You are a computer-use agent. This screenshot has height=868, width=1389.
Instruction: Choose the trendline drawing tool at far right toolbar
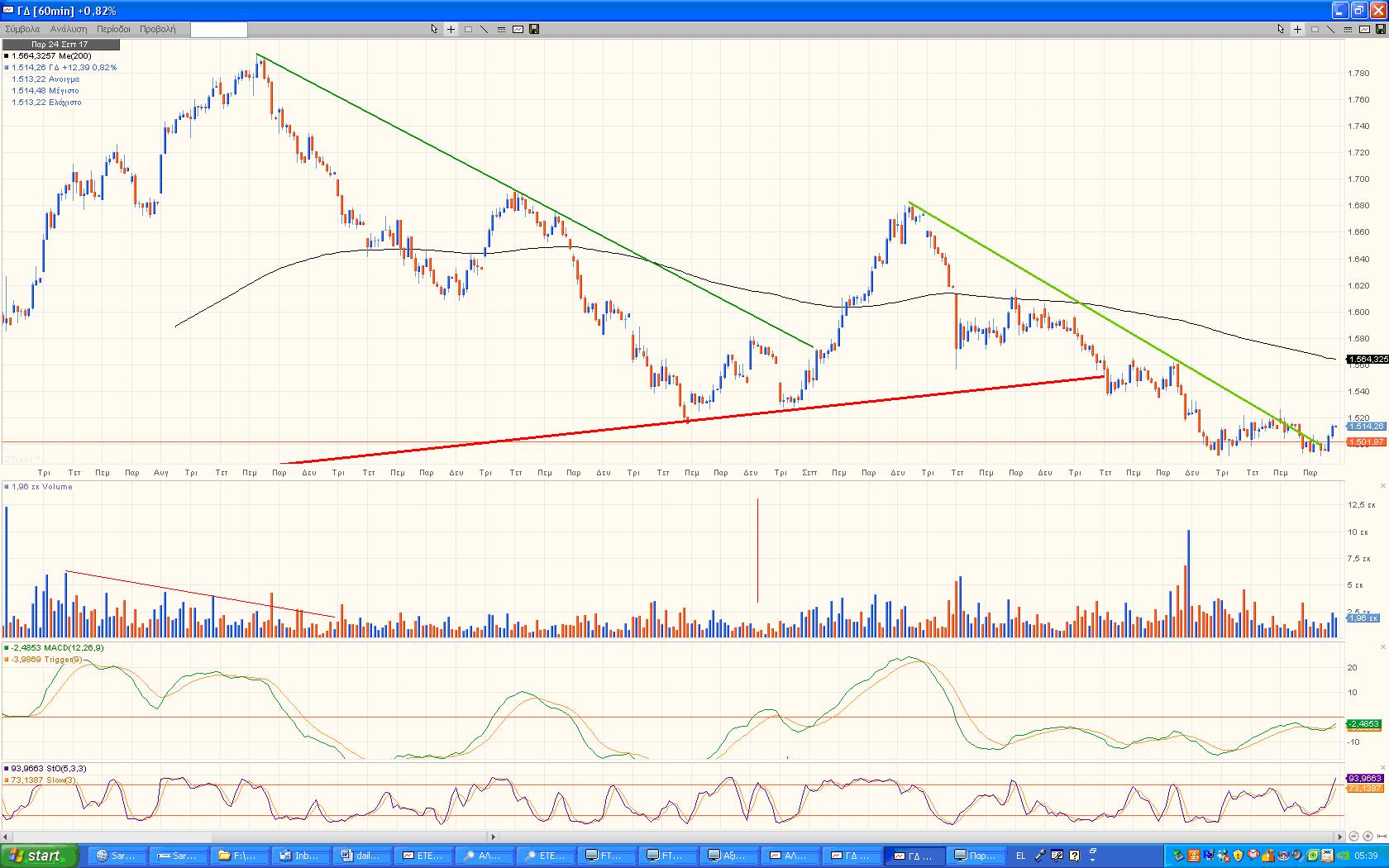[1330, 29]
